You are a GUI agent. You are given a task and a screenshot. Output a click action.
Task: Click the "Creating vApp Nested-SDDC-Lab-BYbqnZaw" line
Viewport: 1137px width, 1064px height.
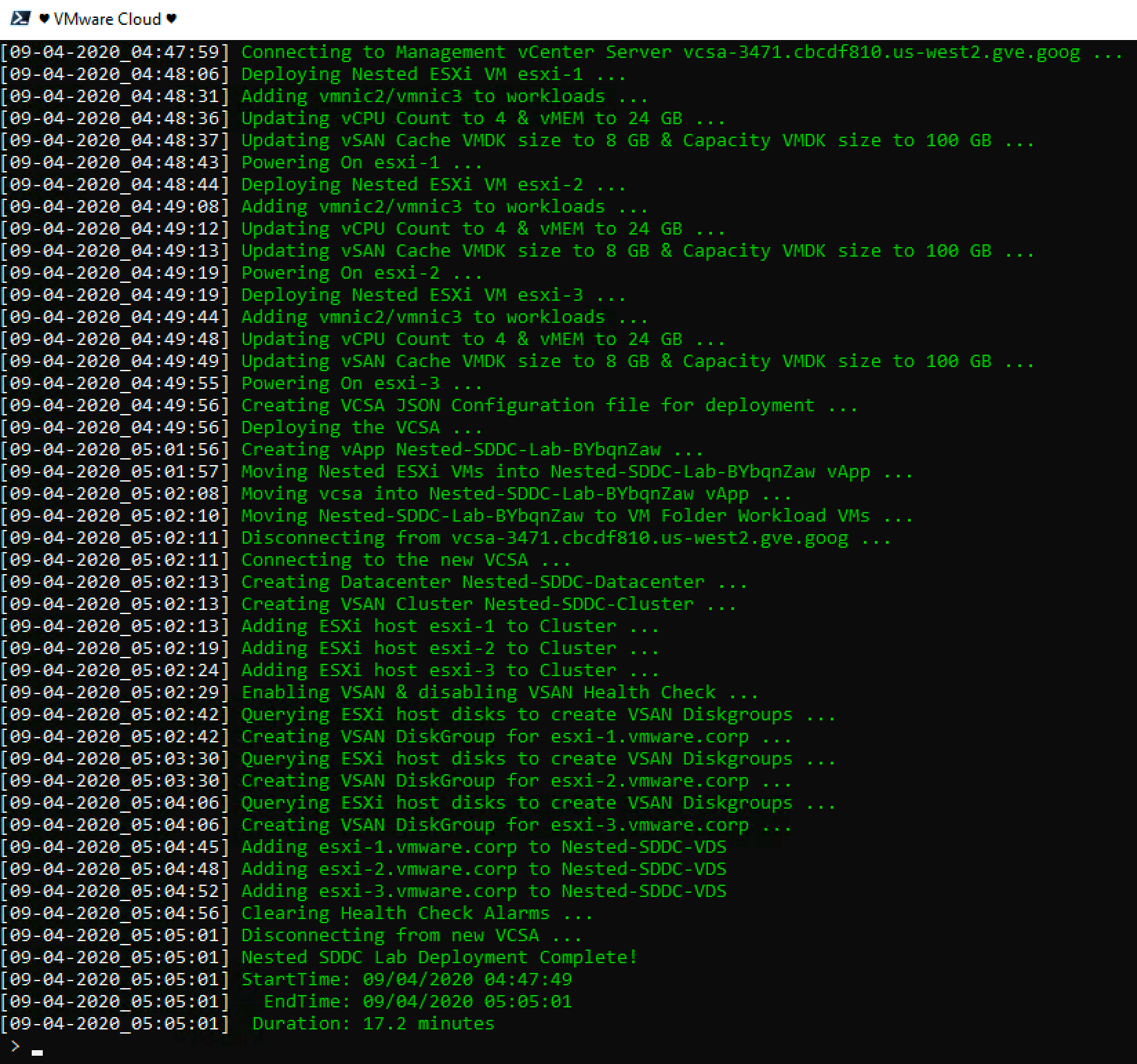click(x=472, y=449)
